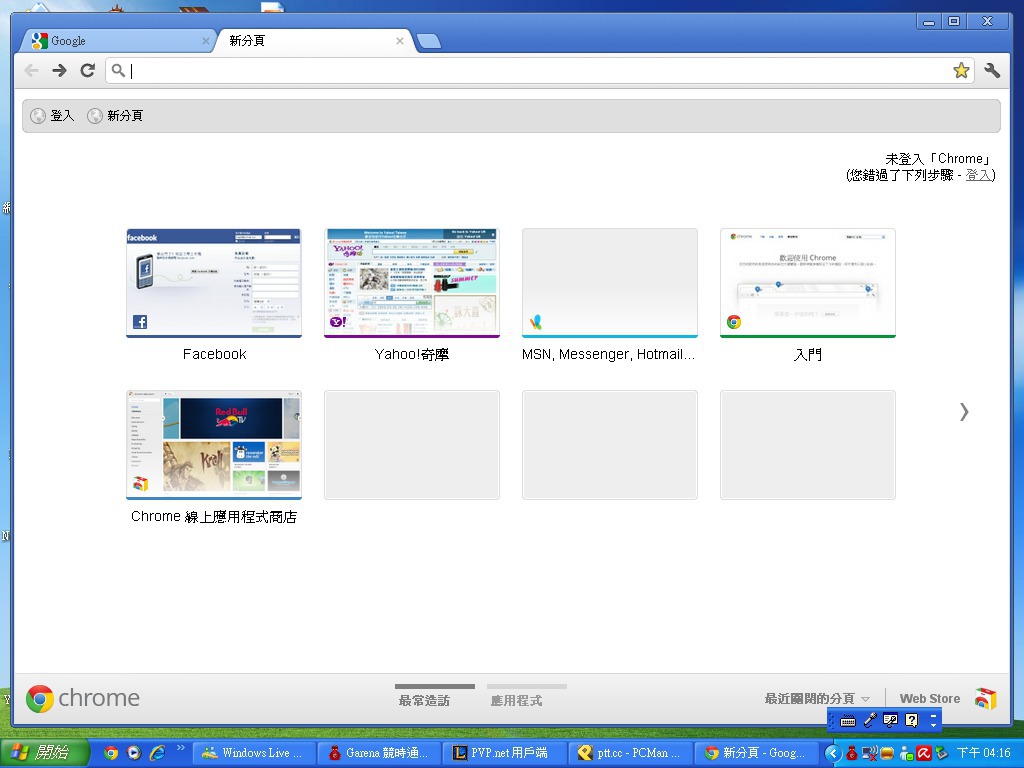The height and width of the screenshot is (768, 1024).
Task: Open the 登入 bookmark in bookmarks bar
Action: click(53, 116)
